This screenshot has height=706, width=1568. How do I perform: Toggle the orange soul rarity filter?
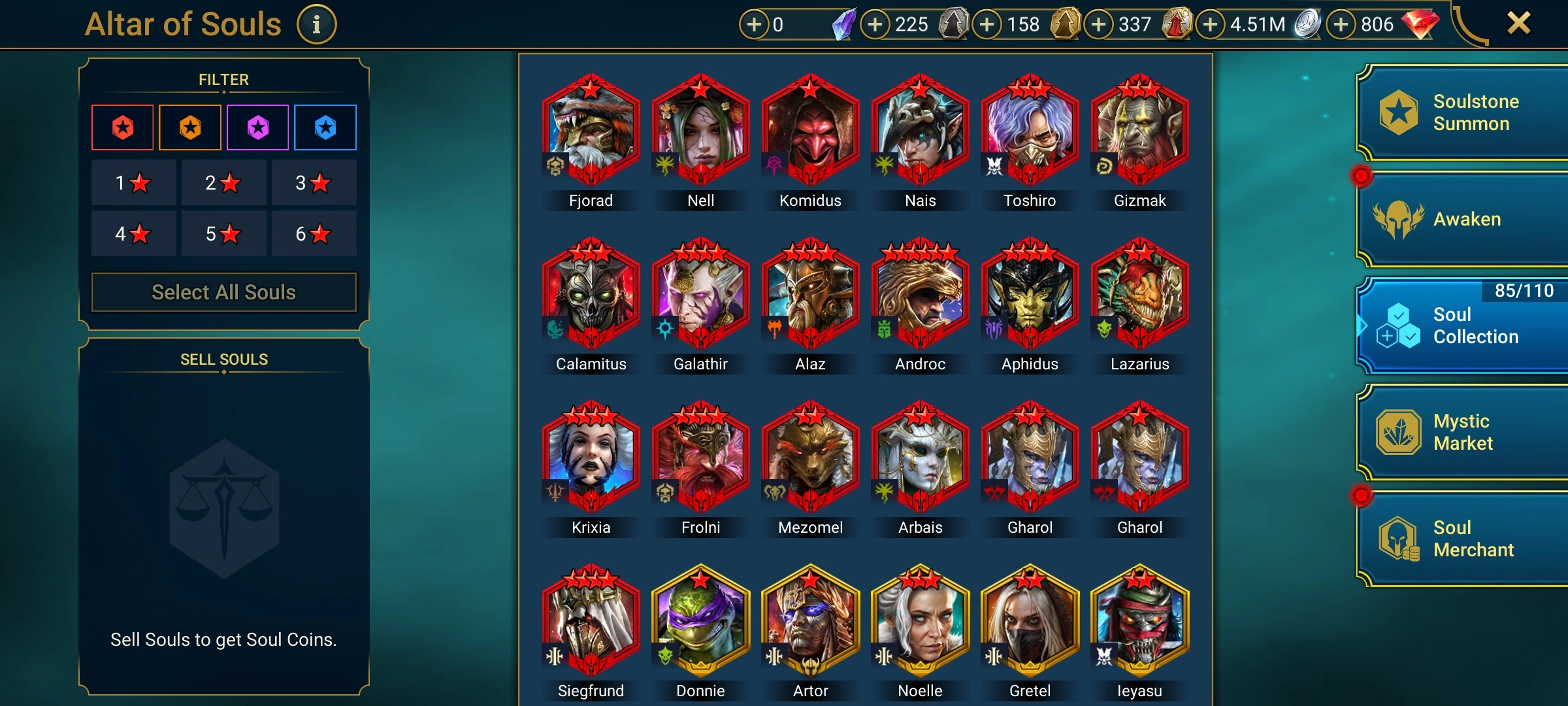190,127
